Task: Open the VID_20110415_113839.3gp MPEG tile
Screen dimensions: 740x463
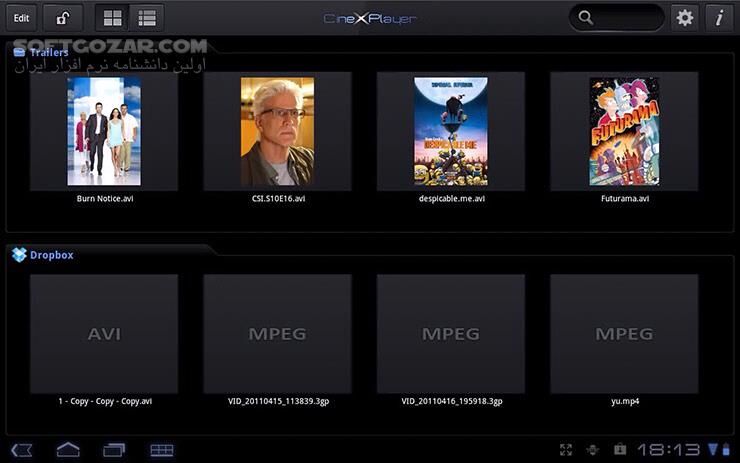Action: point(278,334)
